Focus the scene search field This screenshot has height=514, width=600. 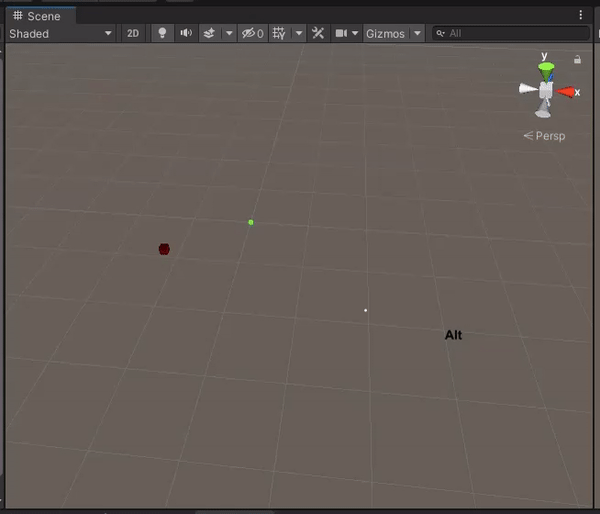[511, 33]
